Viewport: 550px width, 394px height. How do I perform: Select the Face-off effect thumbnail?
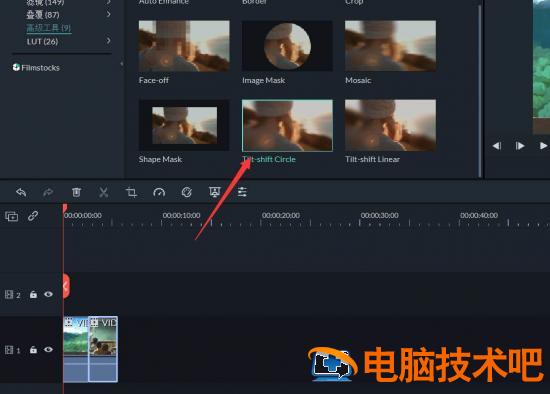coord(184,46)
